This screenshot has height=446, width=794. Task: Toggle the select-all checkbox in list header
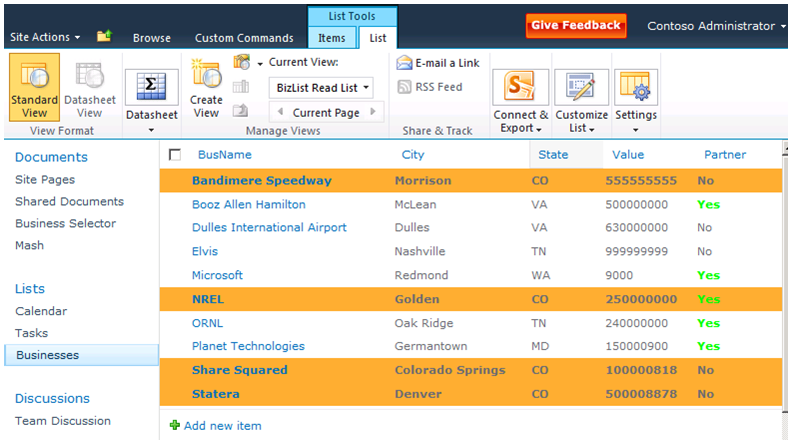(x=176, y=155)
